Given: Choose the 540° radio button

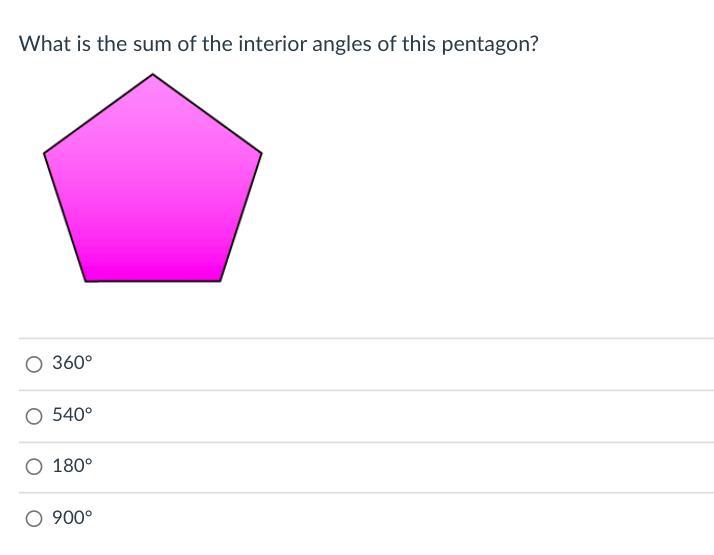Looking at the screenshot, I should tap(34, 416).
